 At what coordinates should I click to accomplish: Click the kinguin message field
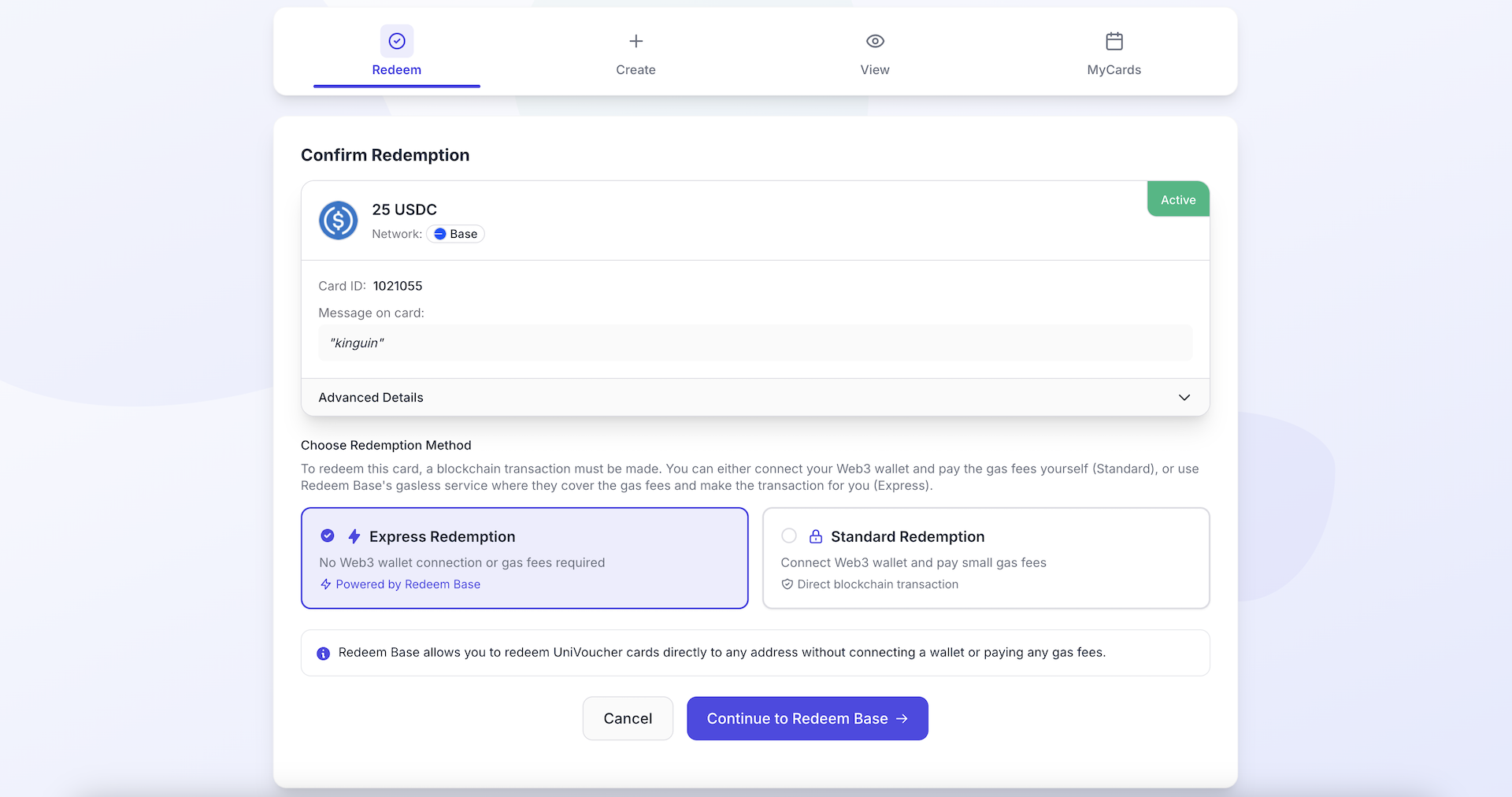click(754, 343)
